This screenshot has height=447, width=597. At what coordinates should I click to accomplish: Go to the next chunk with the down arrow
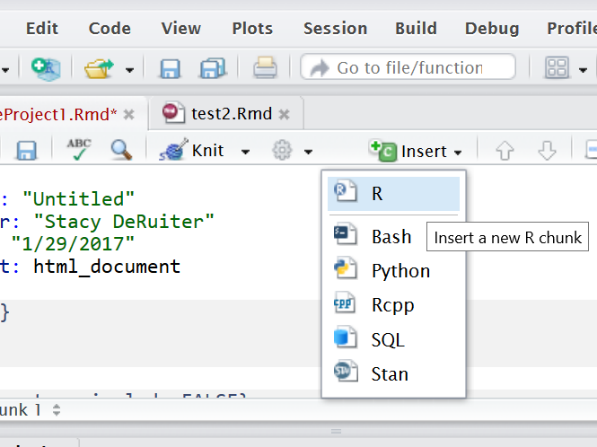click(547, 150)
